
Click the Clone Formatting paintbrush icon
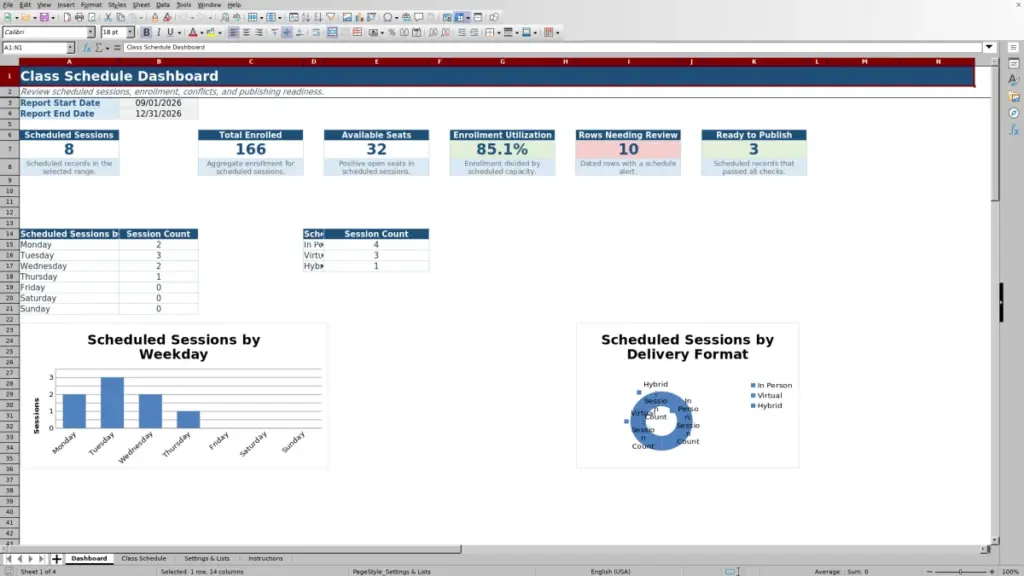(x=155, y=17)
